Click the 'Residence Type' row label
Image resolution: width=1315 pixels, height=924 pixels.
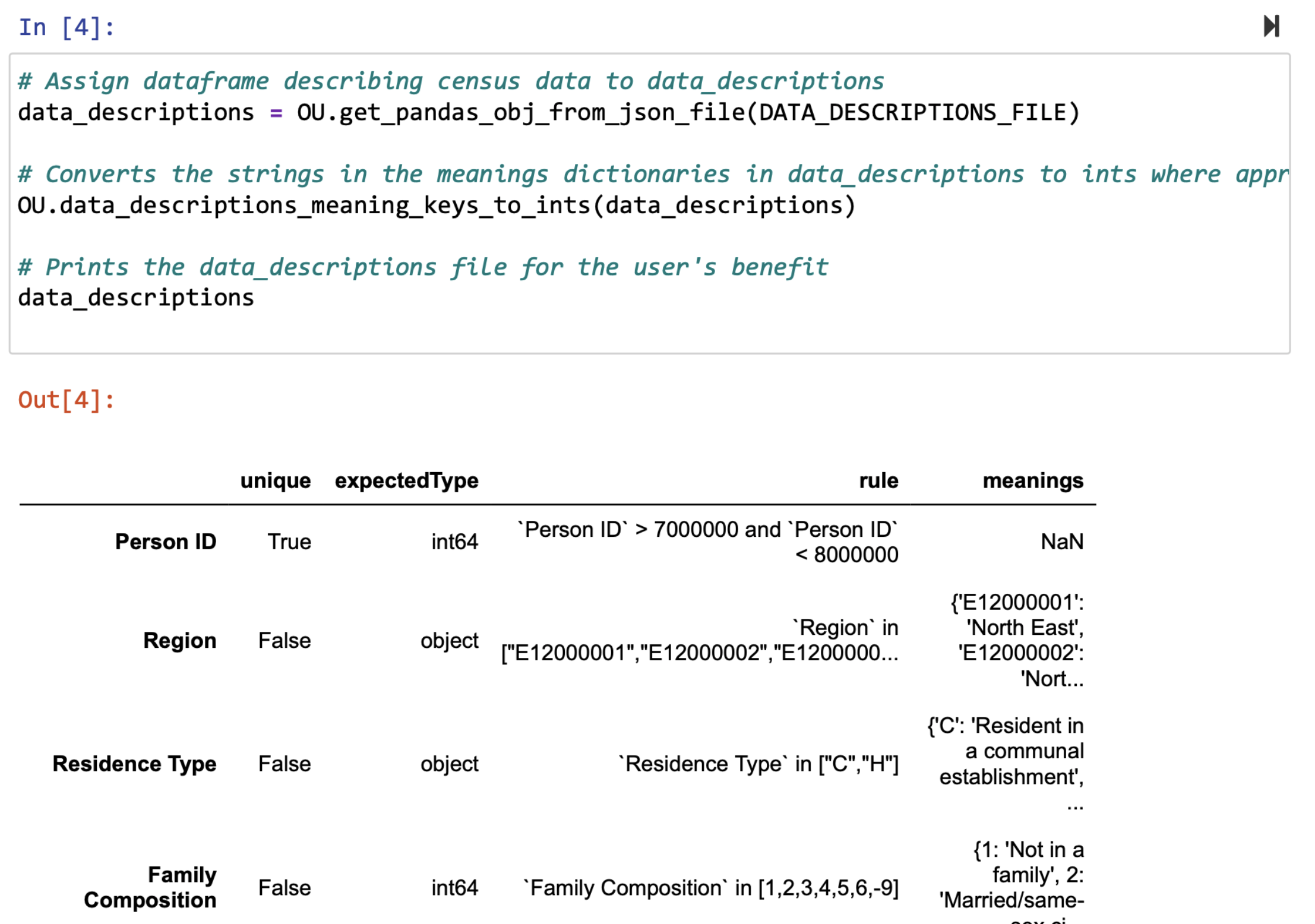click(134, 764)
